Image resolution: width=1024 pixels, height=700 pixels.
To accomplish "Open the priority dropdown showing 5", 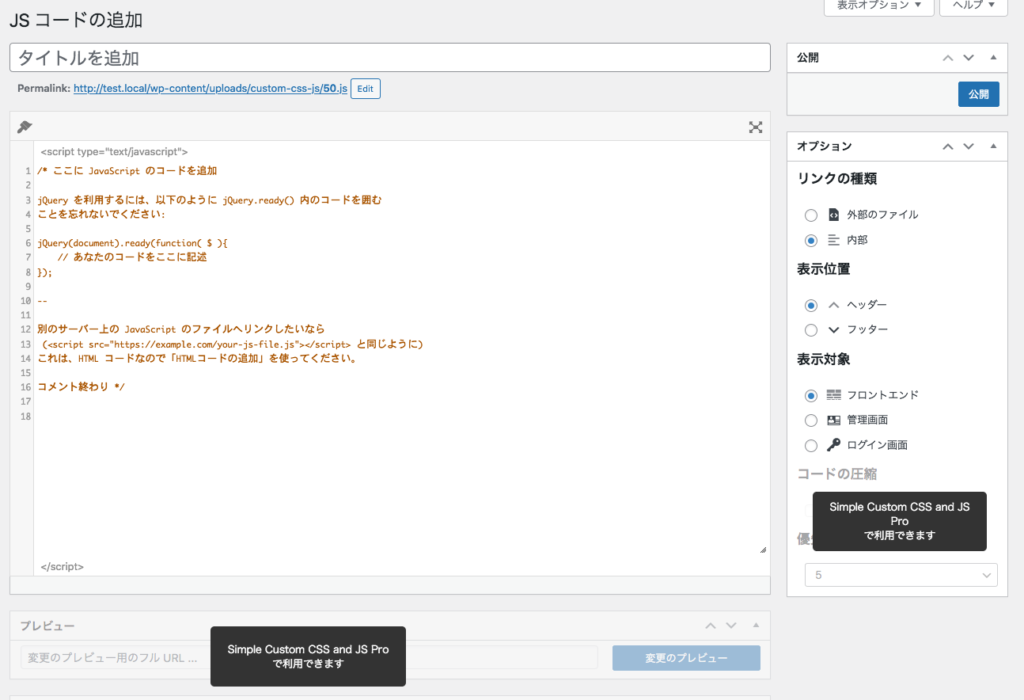I will coord(899,574).
